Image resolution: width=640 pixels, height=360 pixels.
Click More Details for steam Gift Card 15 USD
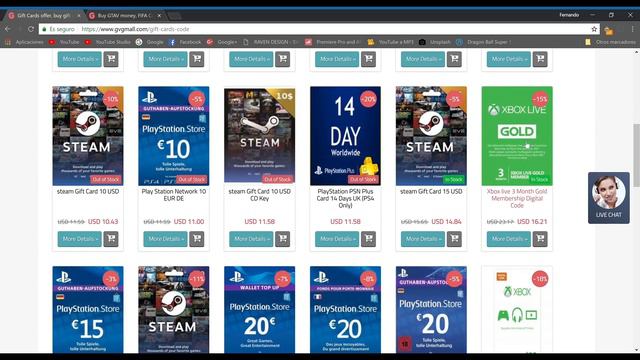pos(423,239)
